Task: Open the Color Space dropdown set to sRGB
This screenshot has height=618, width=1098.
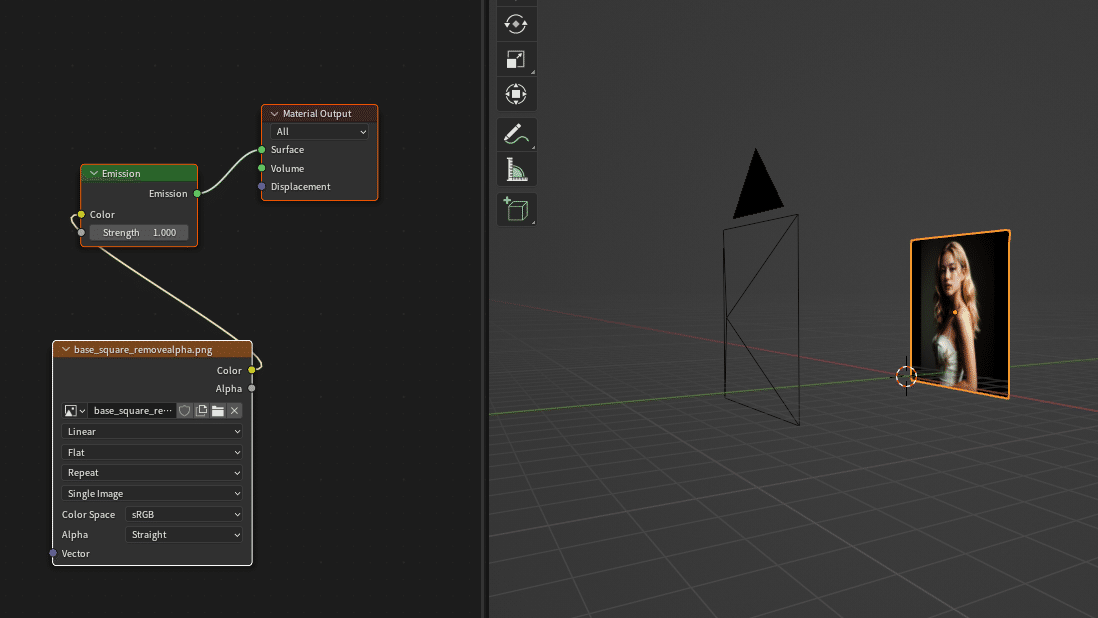Action: coord(183,514)
